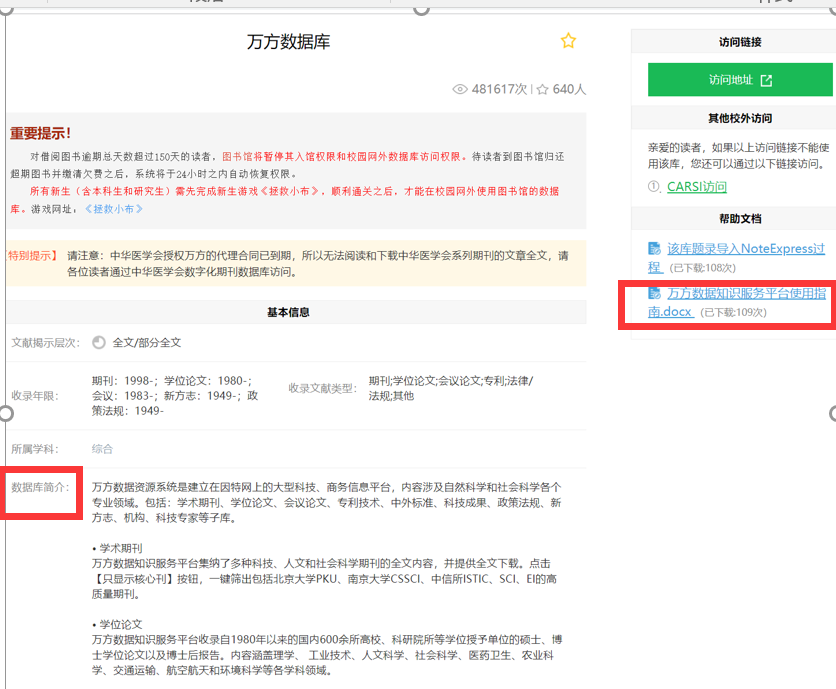The image size is (836, 689).
Task: Click the document icon beside 万方数据知识服务平台使用指南
Action: 654,293
